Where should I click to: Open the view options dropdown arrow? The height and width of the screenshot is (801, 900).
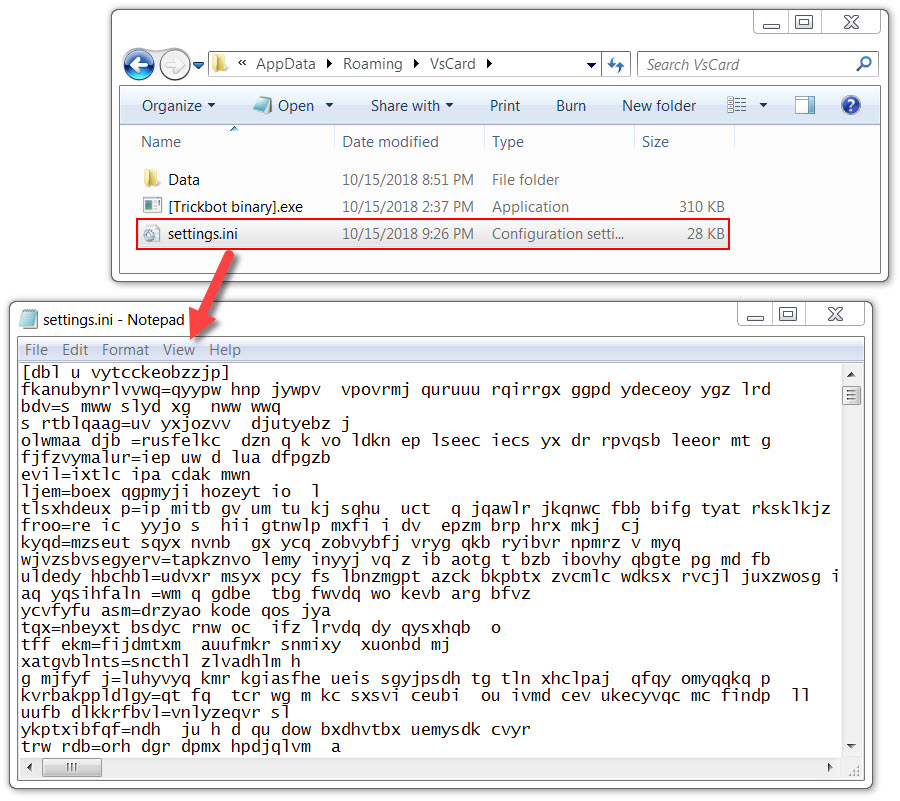click(763, 105)
